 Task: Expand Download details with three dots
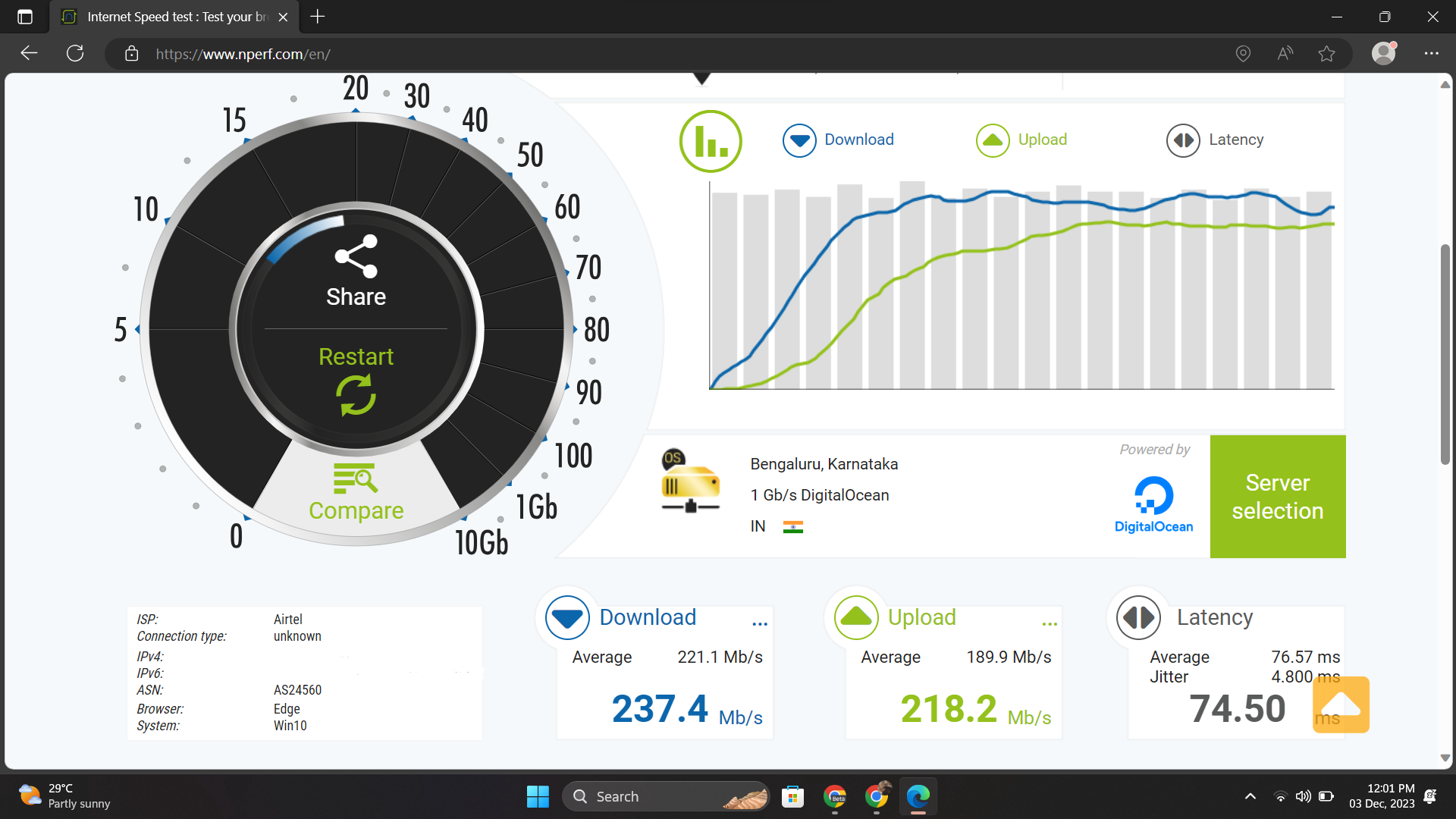760,623
